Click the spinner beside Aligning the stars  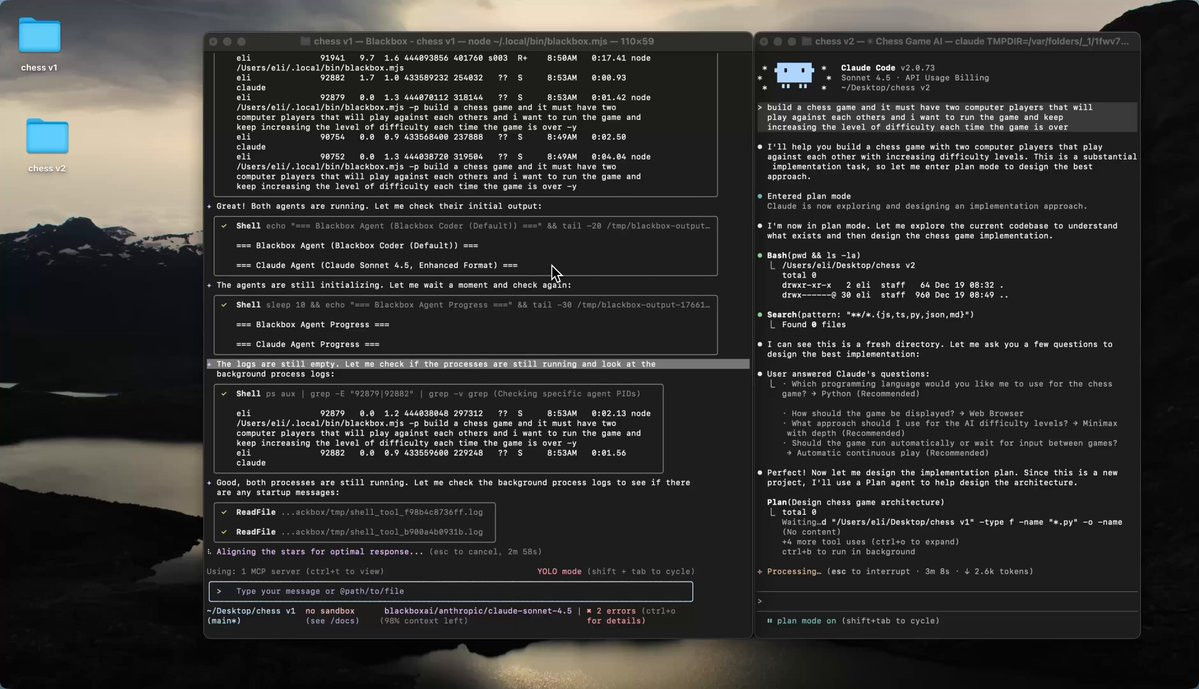click(210, 551)
